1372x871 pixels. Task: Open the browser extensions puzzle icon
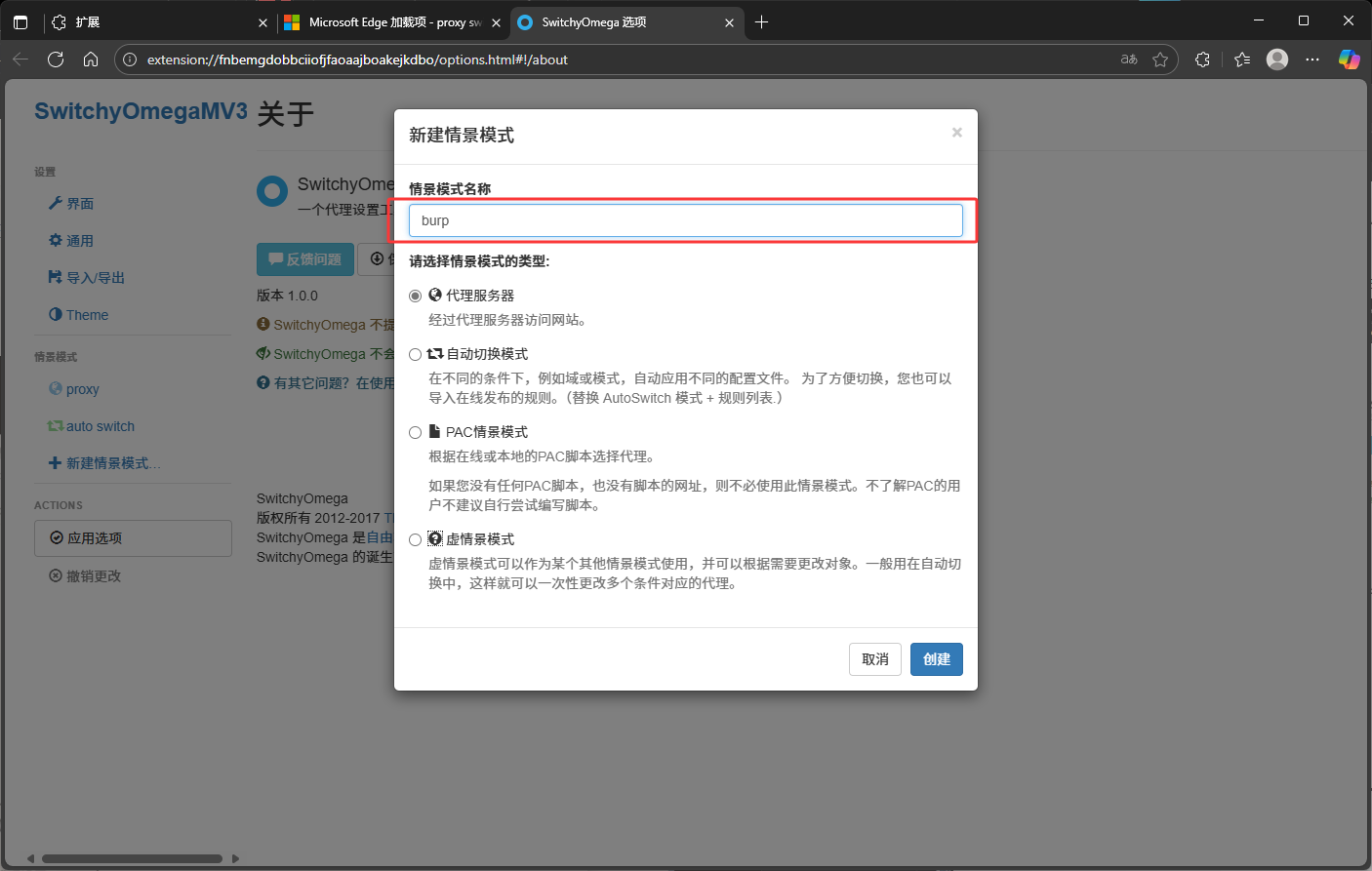[1202, 59]
